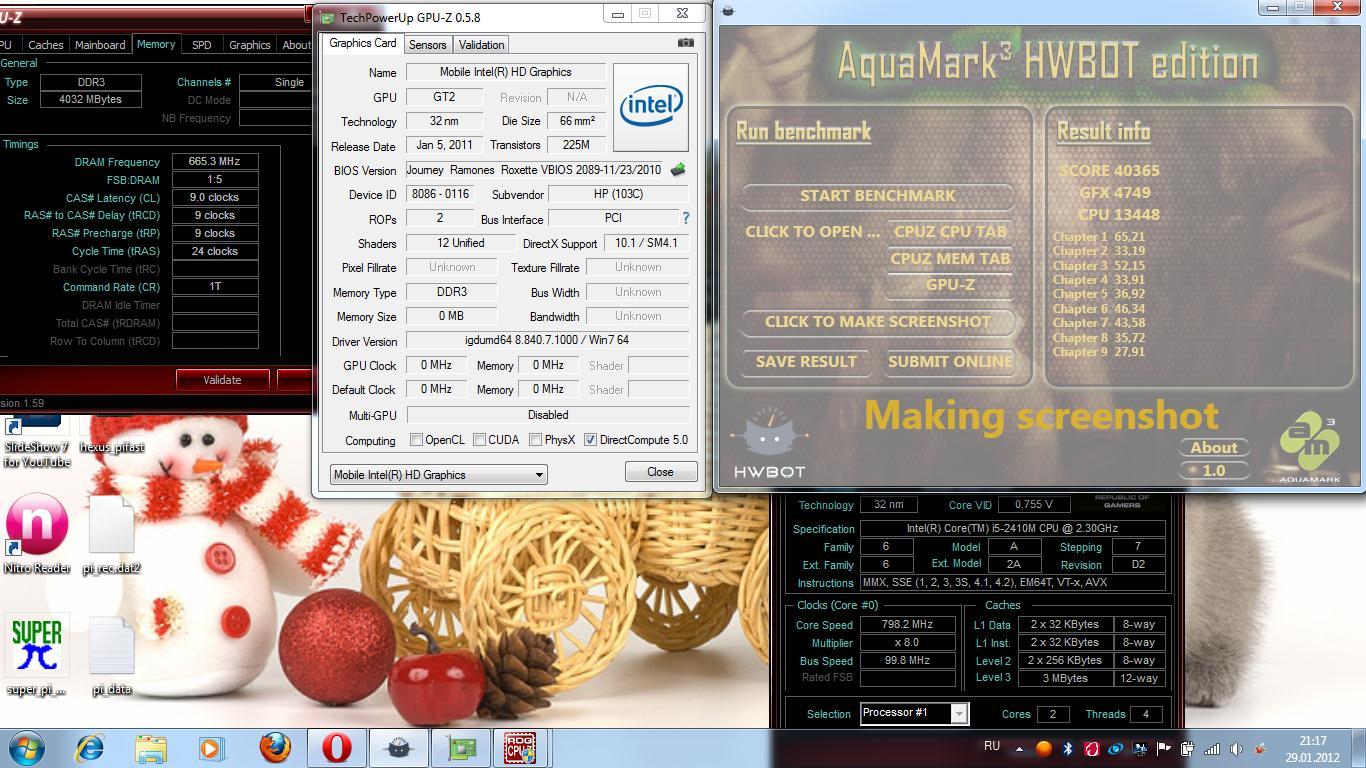Switch to GPU-Z Graphics Card tab

(x=362, y=43)
